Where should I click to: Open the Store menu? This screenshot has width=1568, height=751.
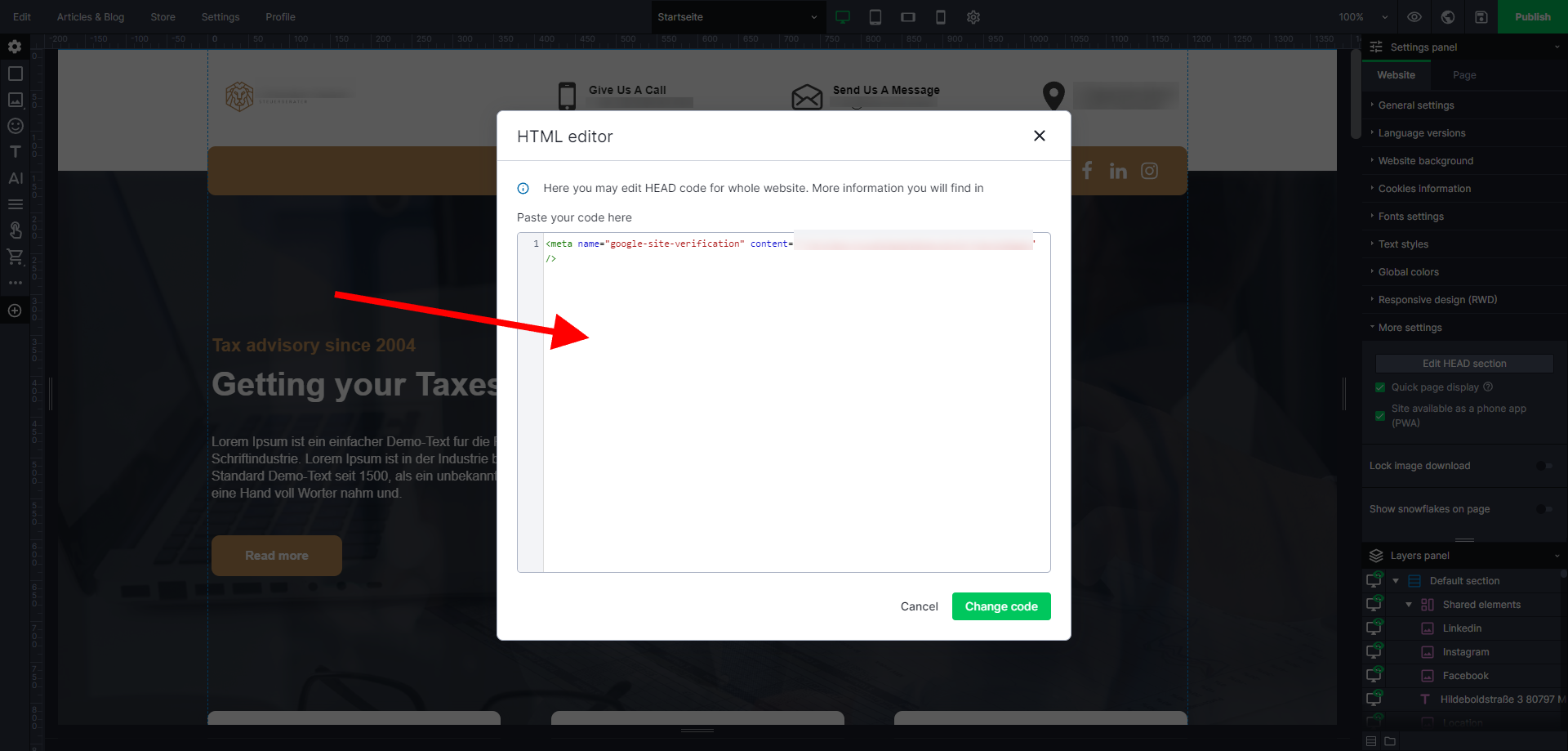click(x=163, y=17)
